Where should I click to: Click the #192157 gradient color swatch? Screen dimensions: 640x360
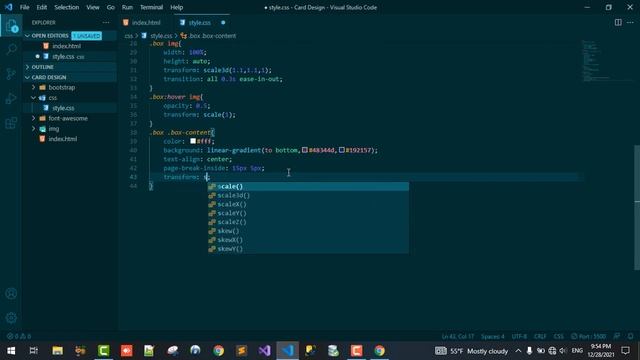(342, 150)
